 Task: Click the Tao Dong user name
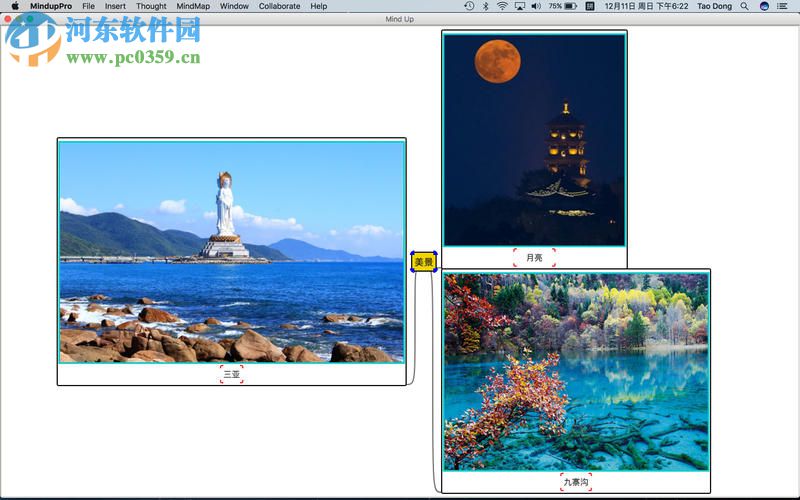tap(714, 6)
